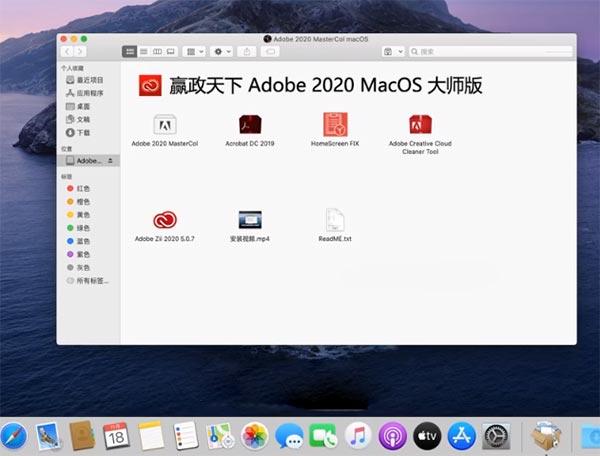
Task: Open Apple TV from the Dock
Action: click(x=427, y=436)
